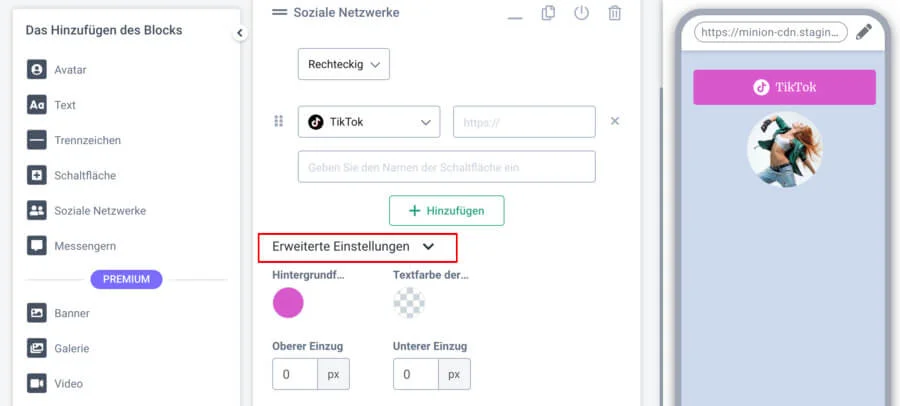Click the duplicate block icon
This screenshot has width=900, height=406.
click(x=548, y=13)
